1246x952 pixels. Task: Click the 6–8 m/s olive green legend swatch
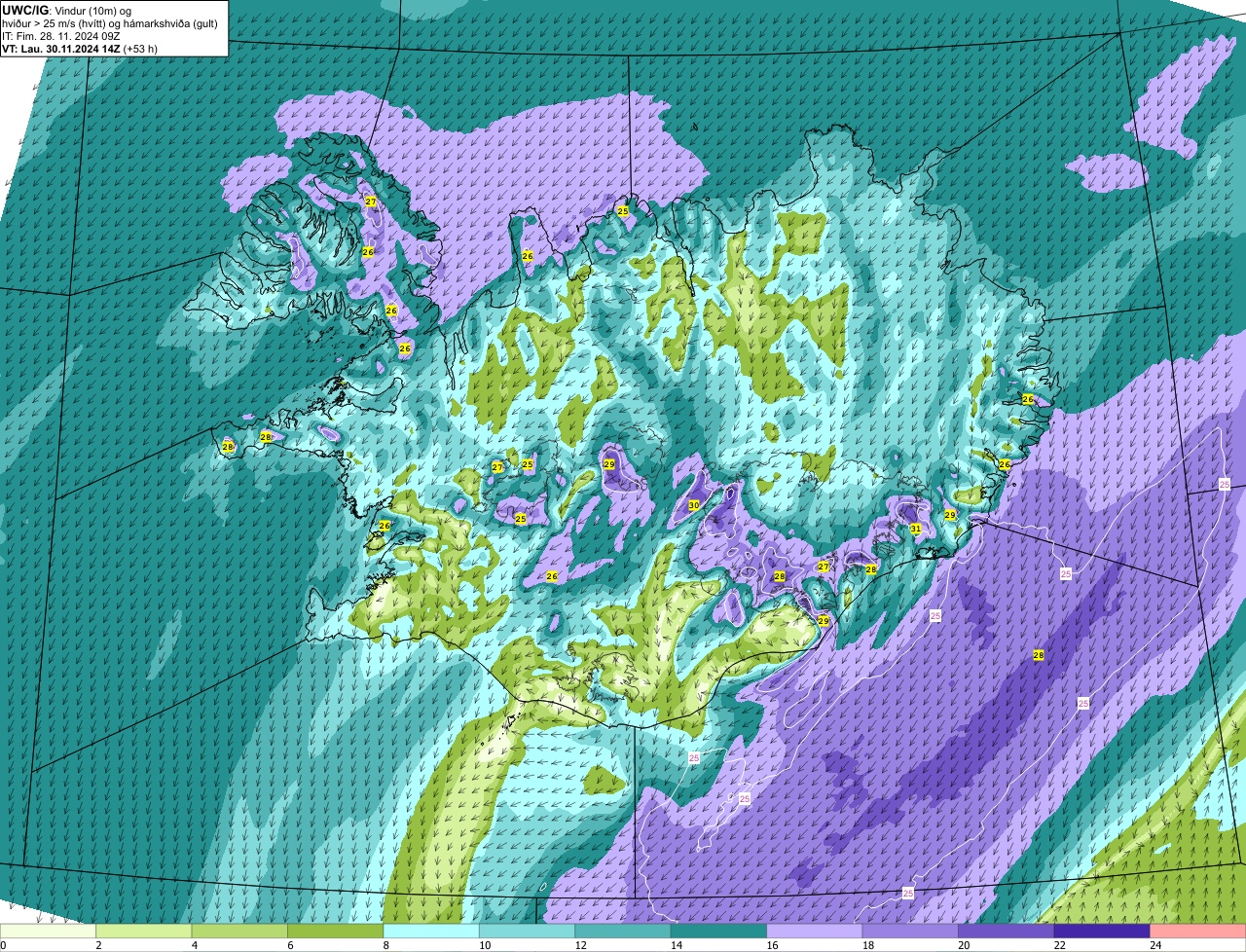coord(336,931)
